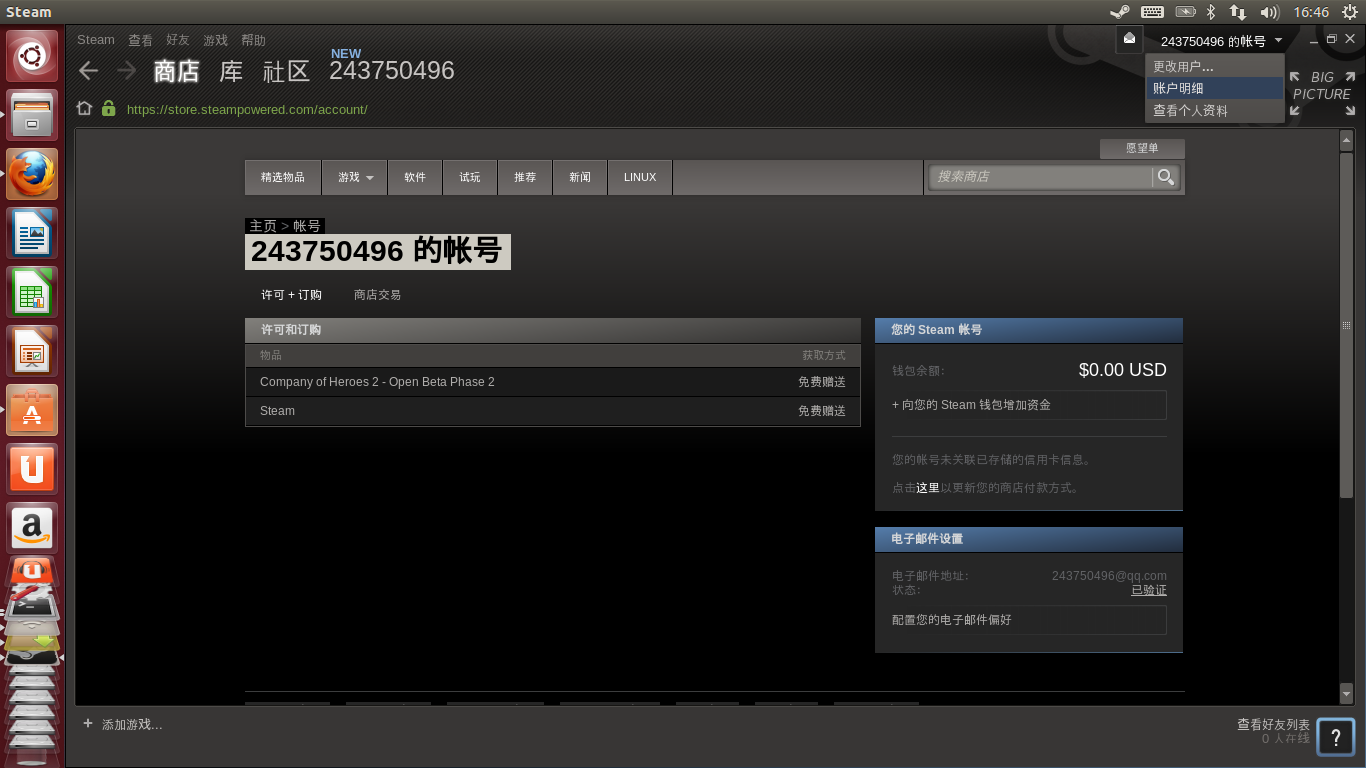
Task: Click the Steam tray icon in top panel
Action: pyautogui.click(x=1119, y=12)
